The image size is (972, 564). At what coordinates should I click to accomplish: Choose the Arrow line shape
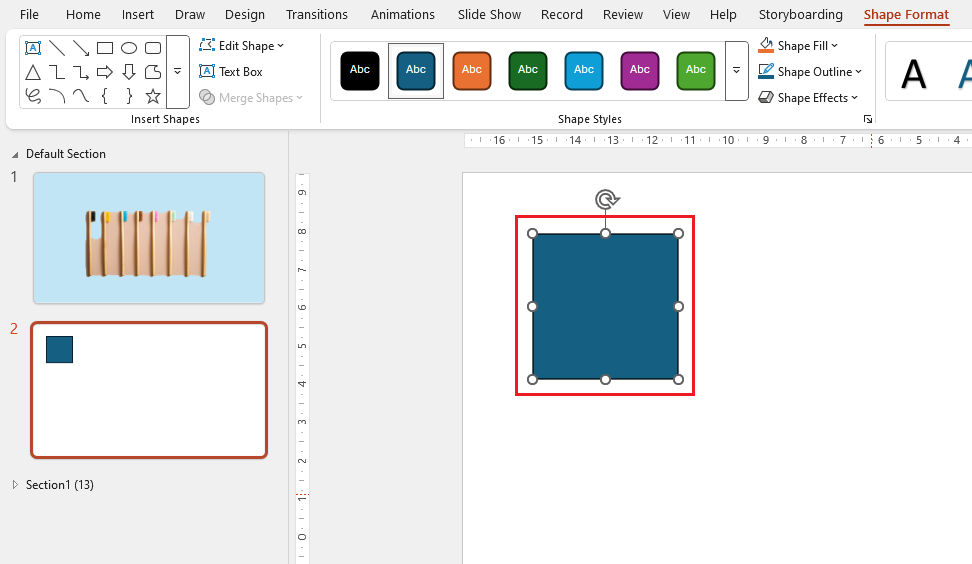[x=81, y=48]
